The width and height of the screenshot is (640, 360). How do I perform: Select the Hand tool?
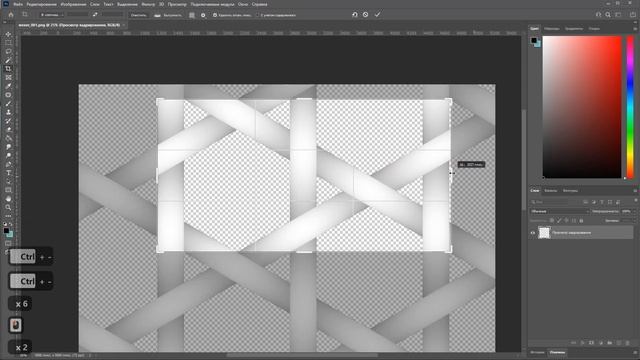(x=8, y=199)
